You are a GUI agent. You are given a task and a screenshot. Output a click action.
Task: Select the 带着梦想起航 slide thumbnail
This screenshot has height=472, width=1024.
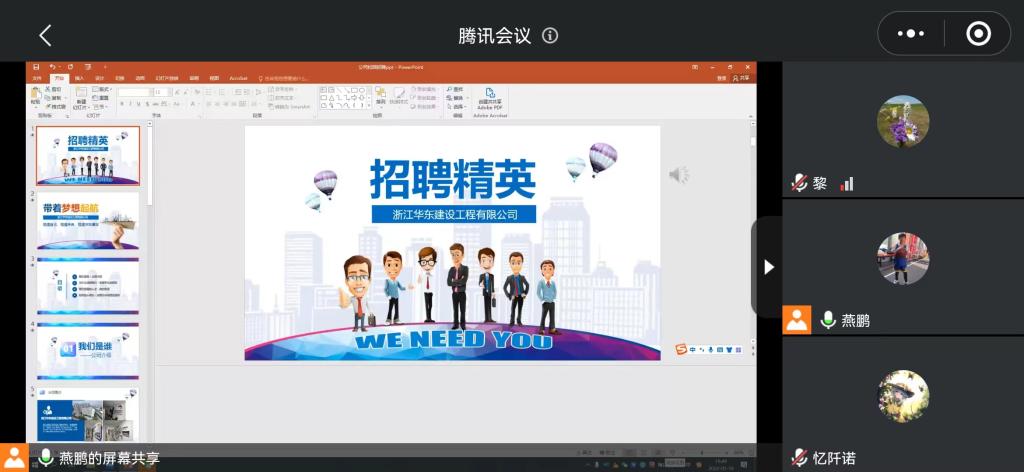[89, 220]
